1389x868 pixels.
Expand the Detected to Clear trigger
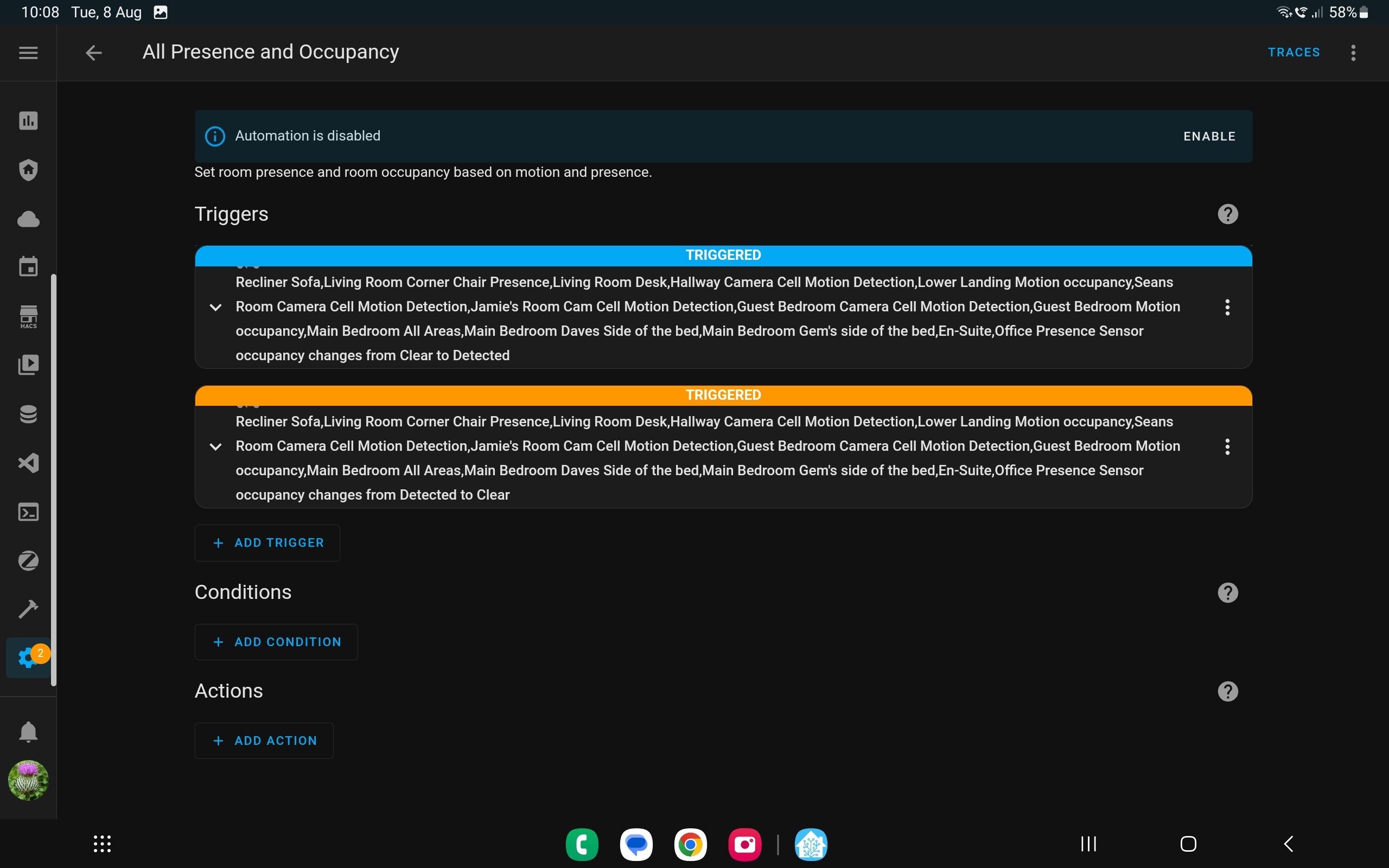(215, 446)
